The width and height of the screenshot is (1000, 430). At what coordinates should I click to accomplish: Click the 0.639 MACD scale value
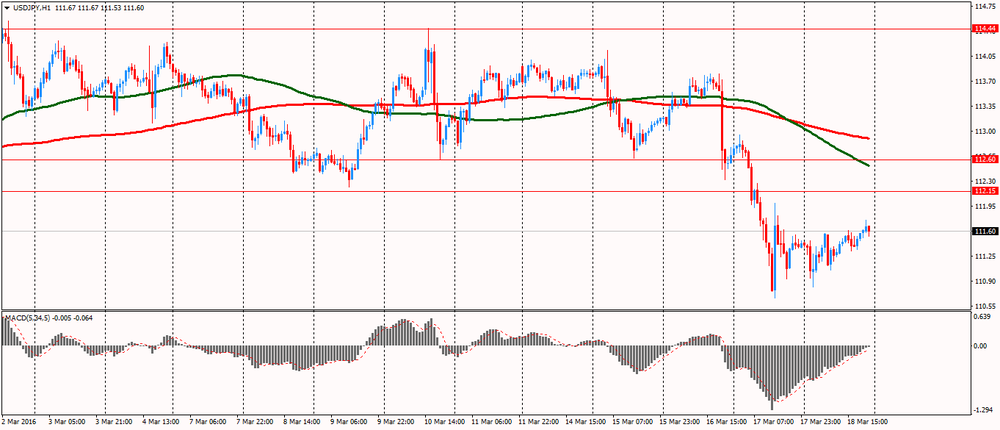pos(984,317)
